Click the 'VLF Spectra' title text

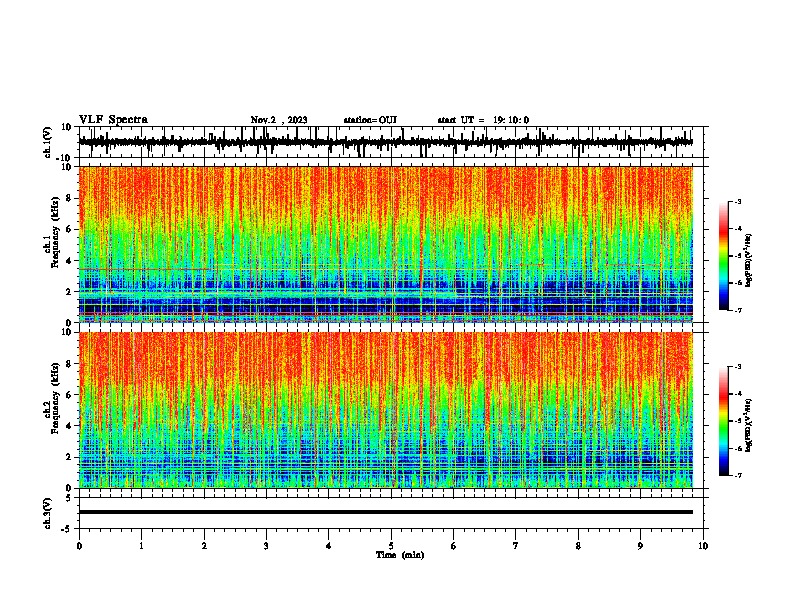113,120
